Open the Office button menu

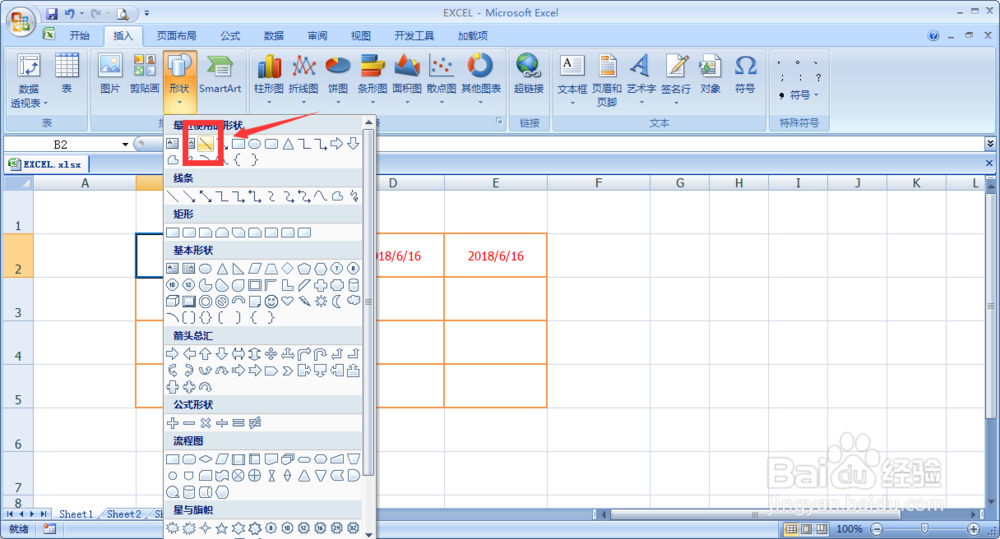coord(20,22)
